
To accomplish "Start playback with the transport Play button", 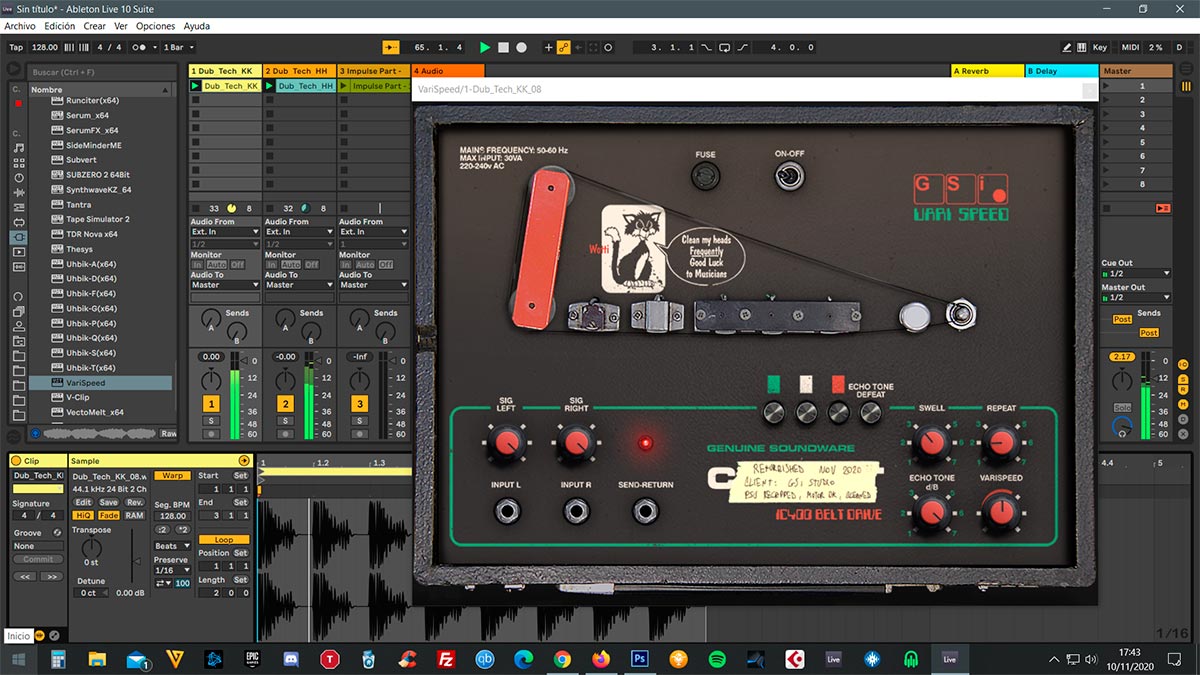I will point(485,47).
